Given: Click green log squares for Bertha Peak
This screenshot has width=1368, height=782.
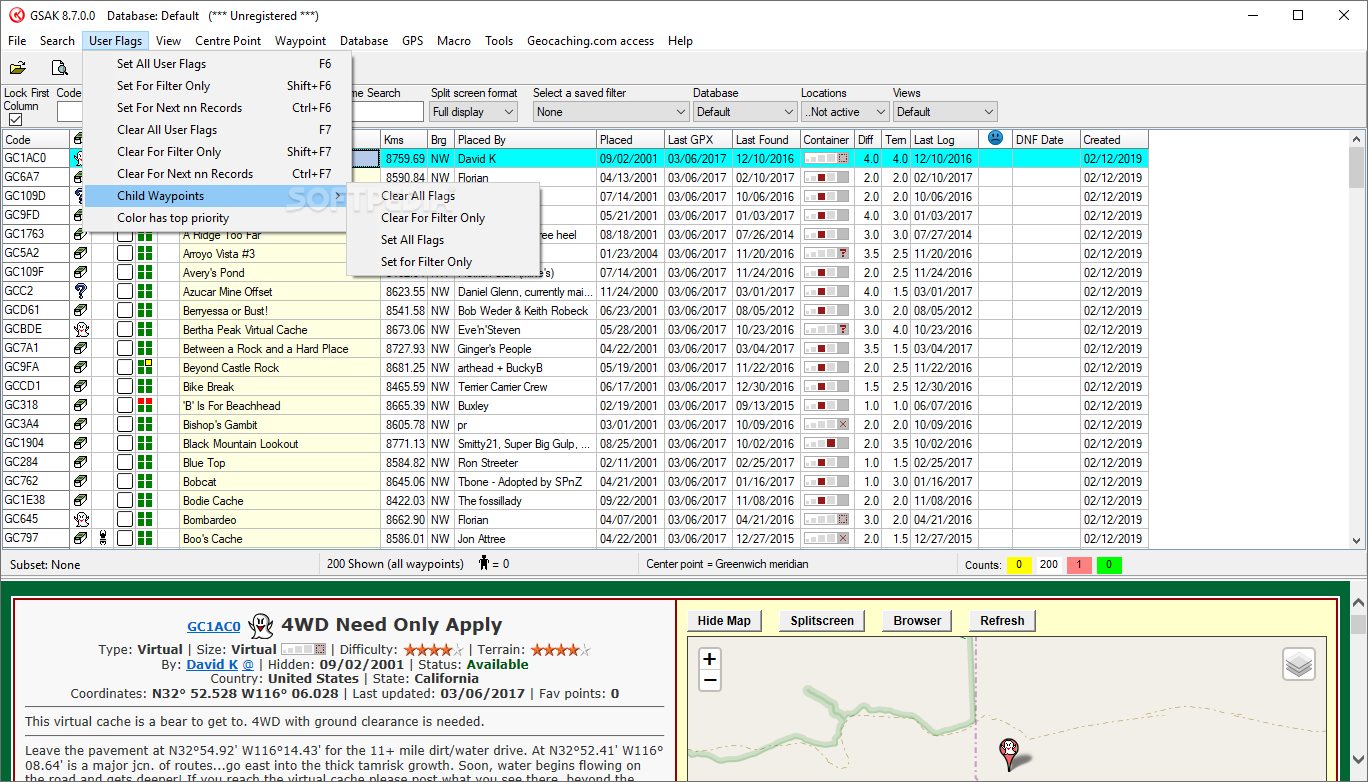Looking at the screenshot, I should (x=145, y=330).
